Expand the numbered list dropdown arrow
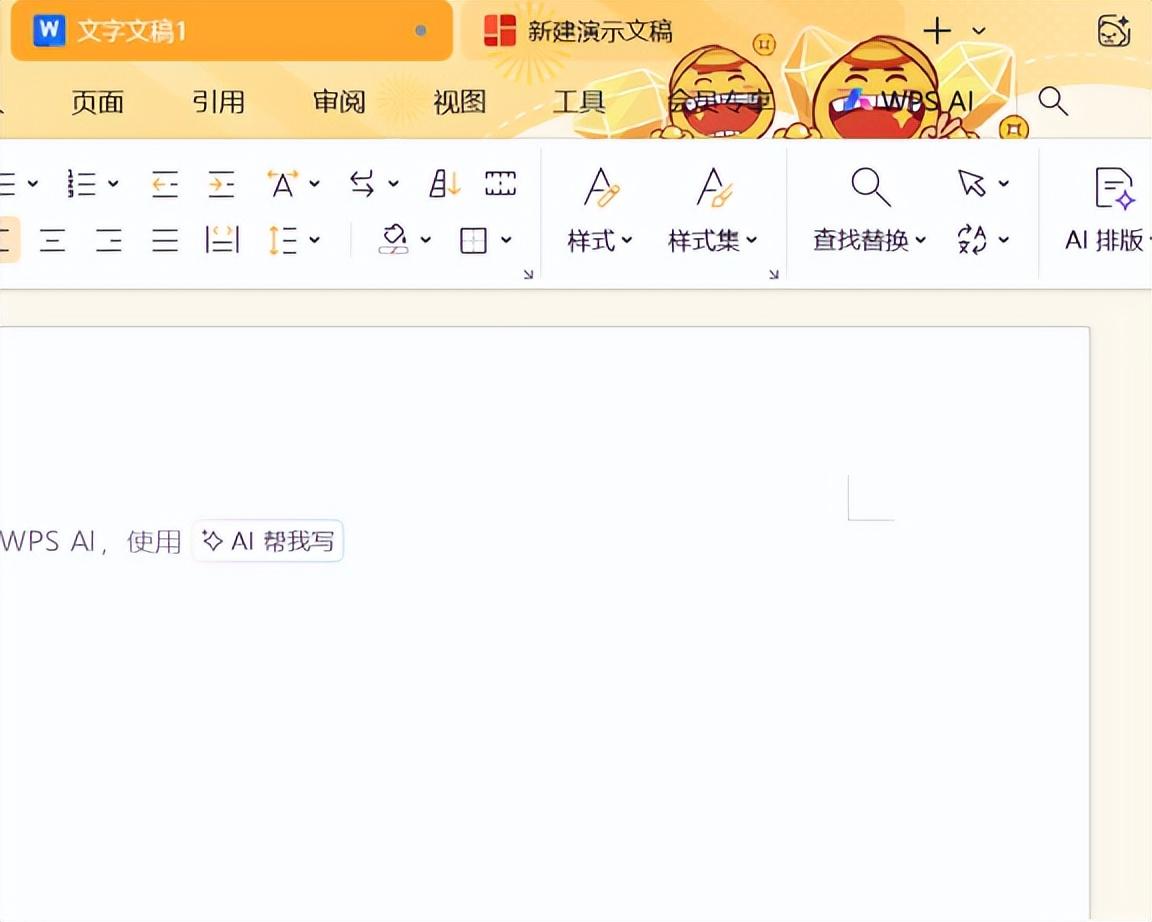Screen dimensions: 1152x922 (x=113, y=184)
